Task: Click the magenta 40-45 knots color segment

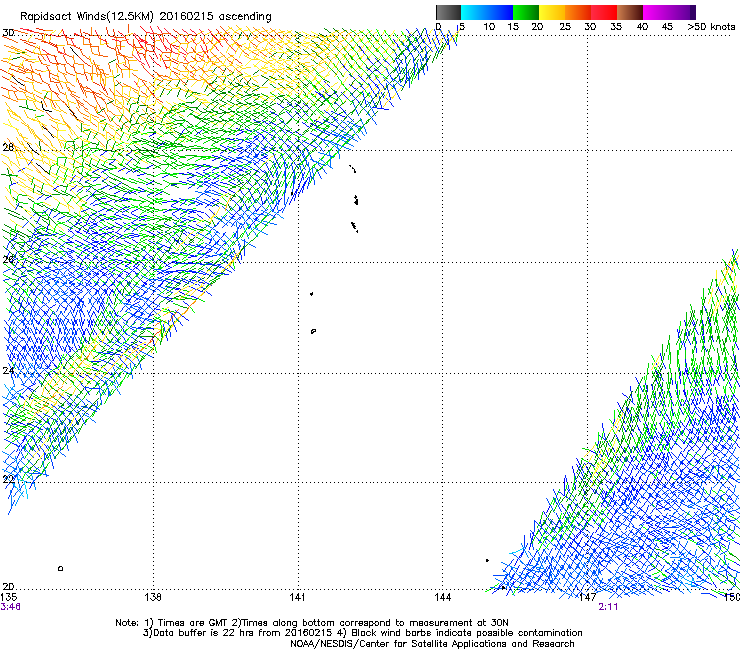Action: point(656,12)
